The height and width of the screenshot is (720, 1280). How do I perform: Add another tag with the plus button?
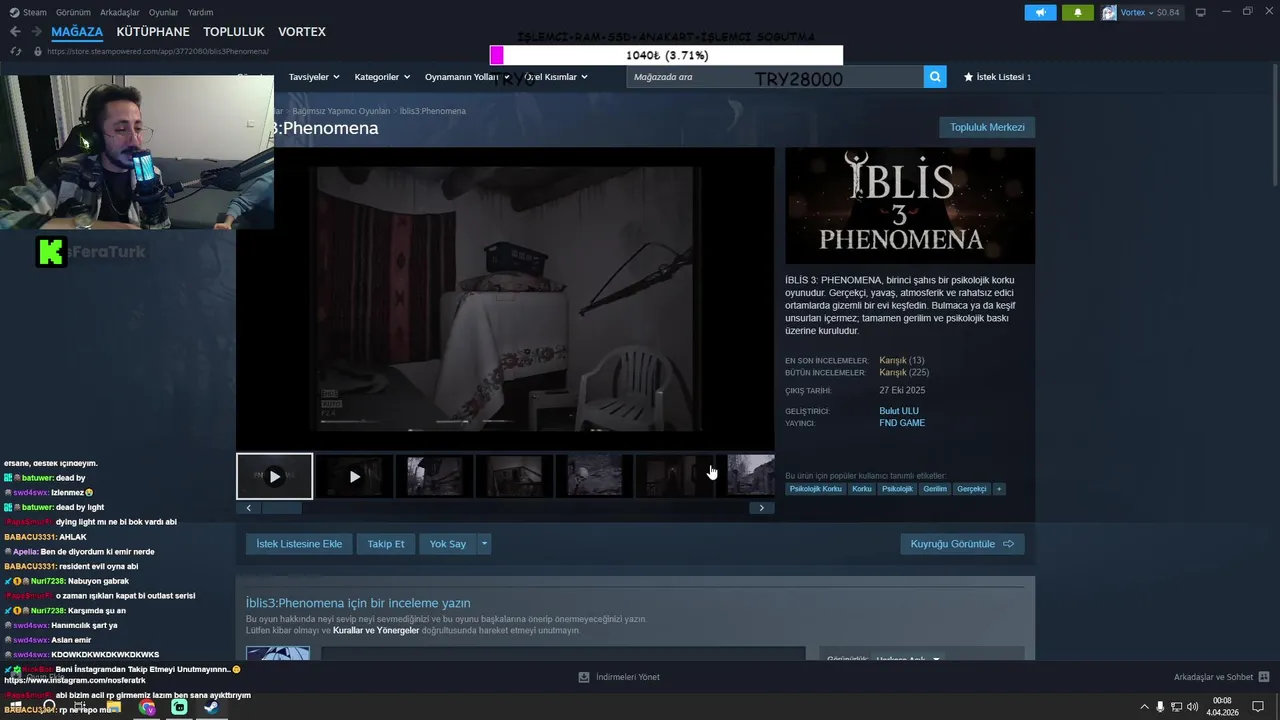(x=999, y=489)
